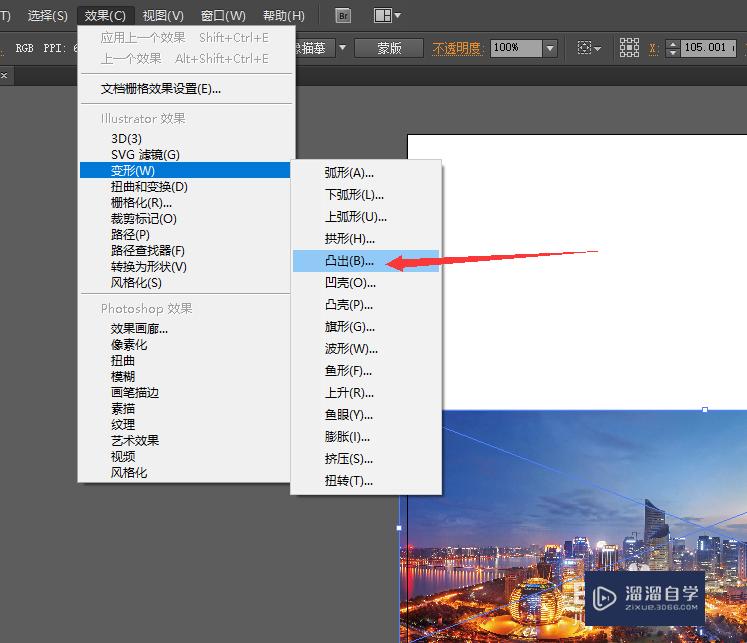
Task: Expand the opacity percentage dropdown
Action: point(550,48)
